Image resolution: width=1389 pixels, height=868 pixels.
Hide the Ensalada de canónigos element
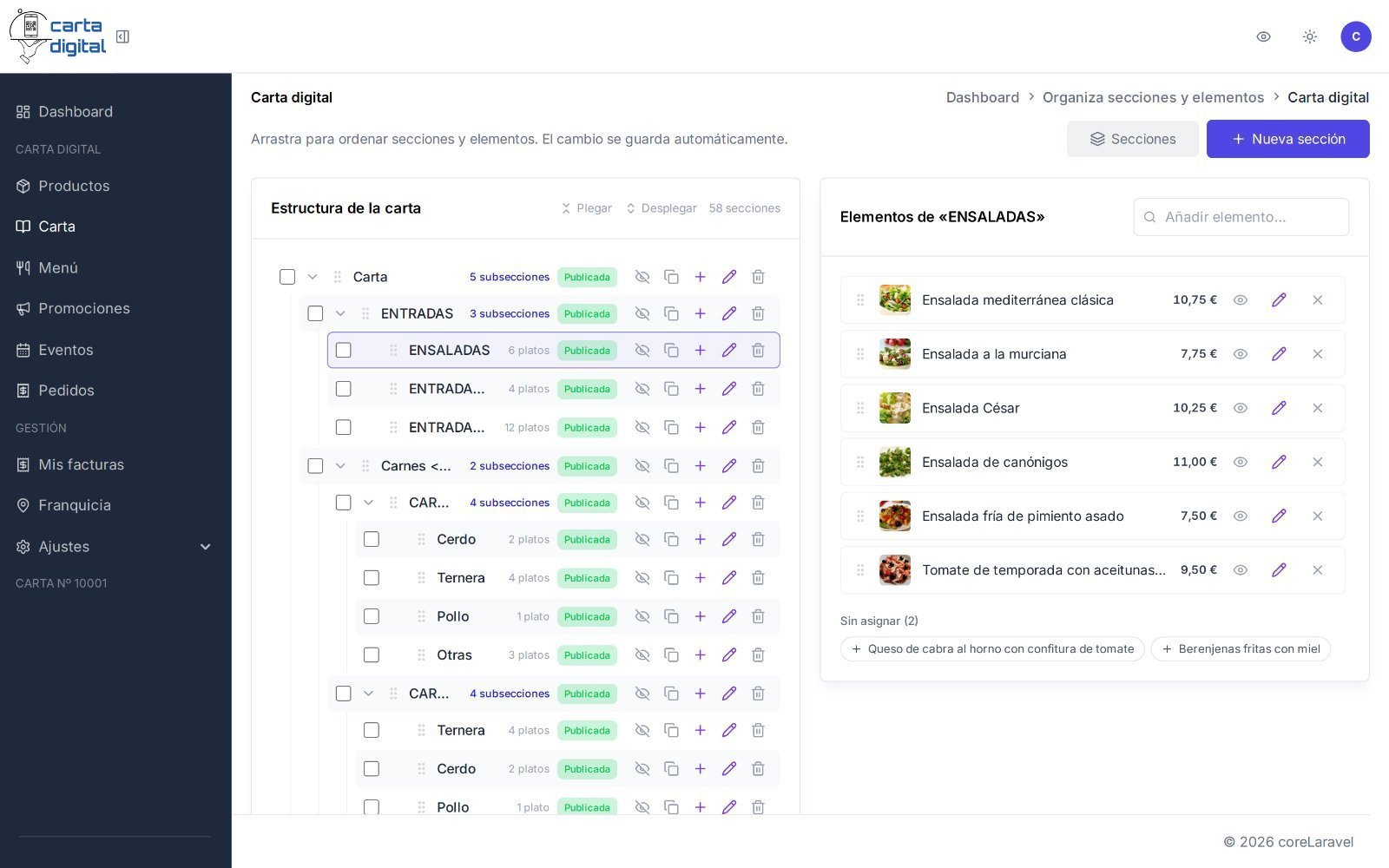coord(1241,462)
